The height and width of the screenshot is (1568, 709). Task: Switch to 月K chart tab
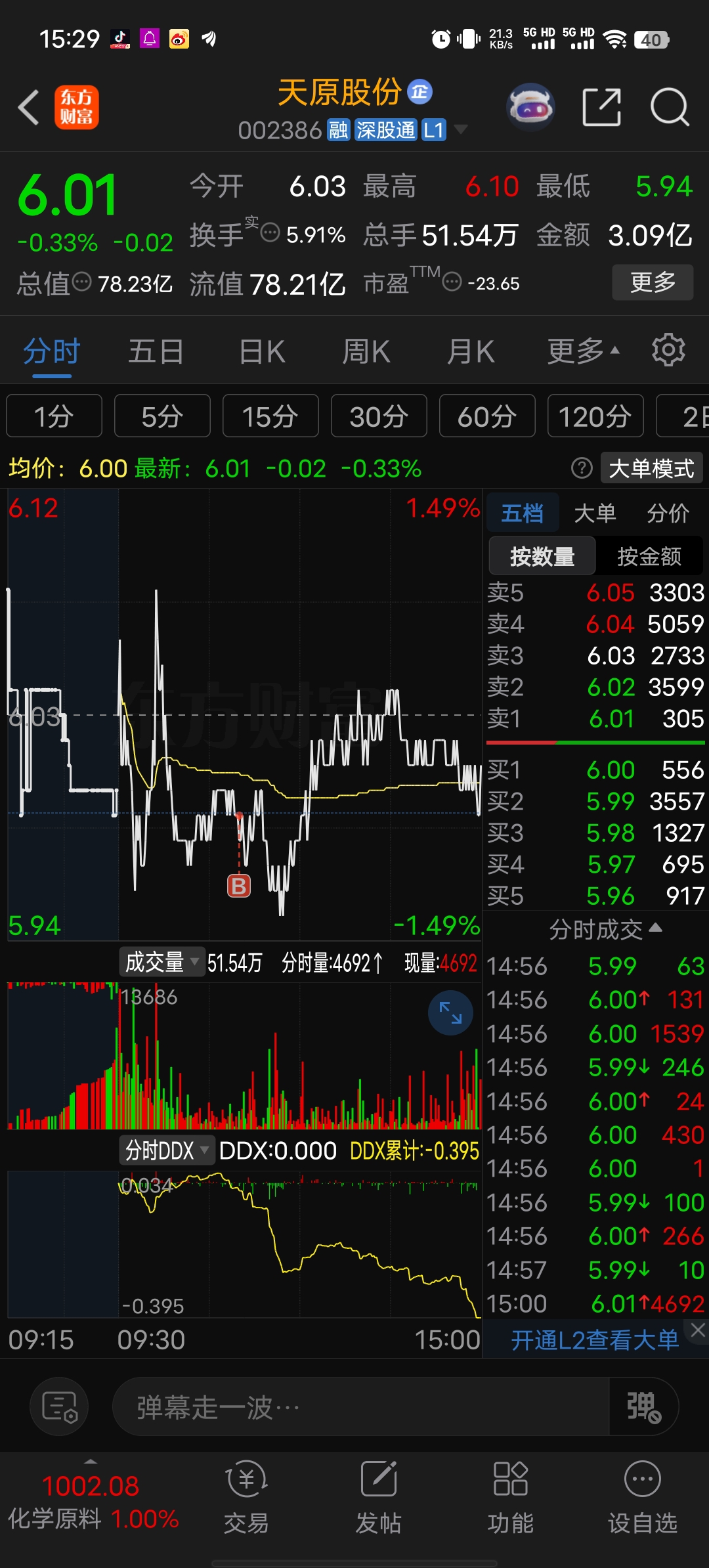470,351
